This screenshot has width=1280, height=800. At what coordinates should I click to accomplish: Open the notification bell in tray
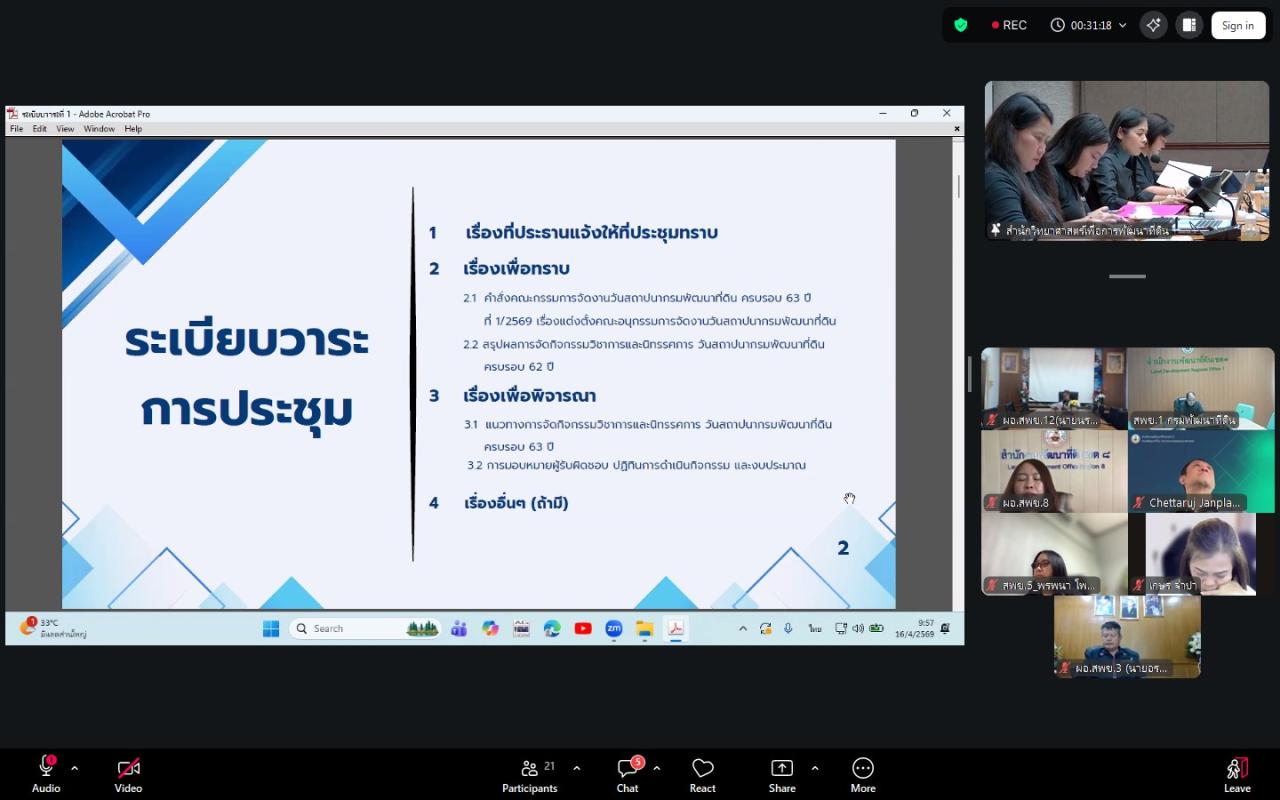point(945,628)
